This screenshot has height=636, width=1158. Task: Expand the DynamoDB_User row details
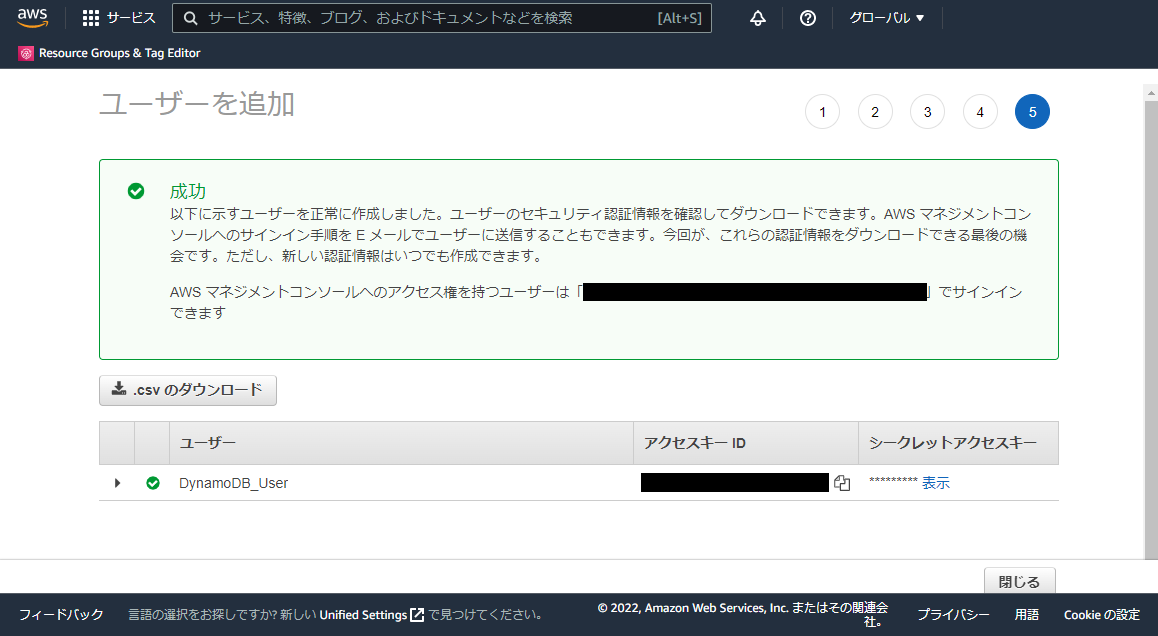point(117,483)
